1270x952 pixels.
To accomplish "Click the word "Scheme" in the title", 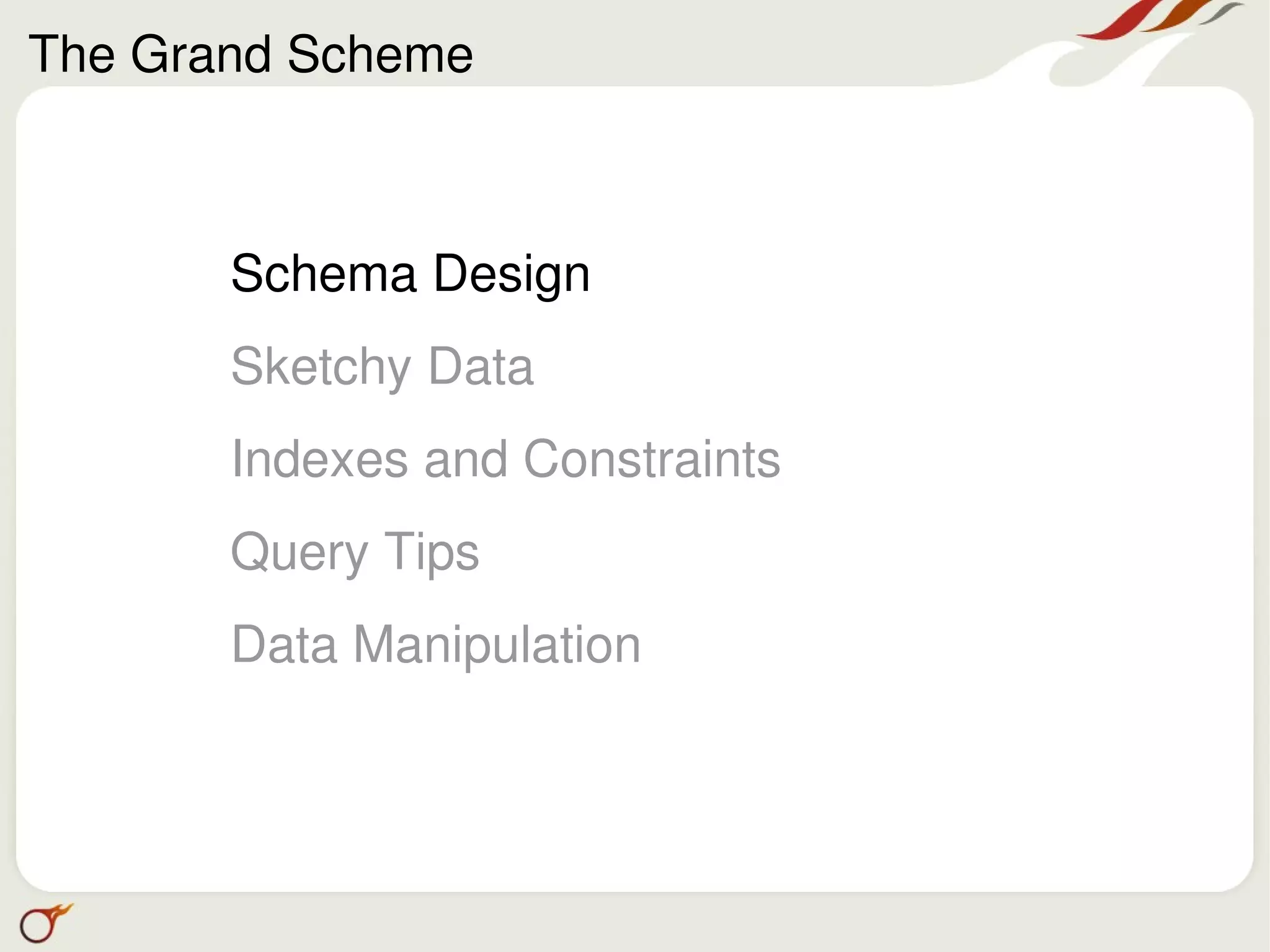I will coord(380,55).
